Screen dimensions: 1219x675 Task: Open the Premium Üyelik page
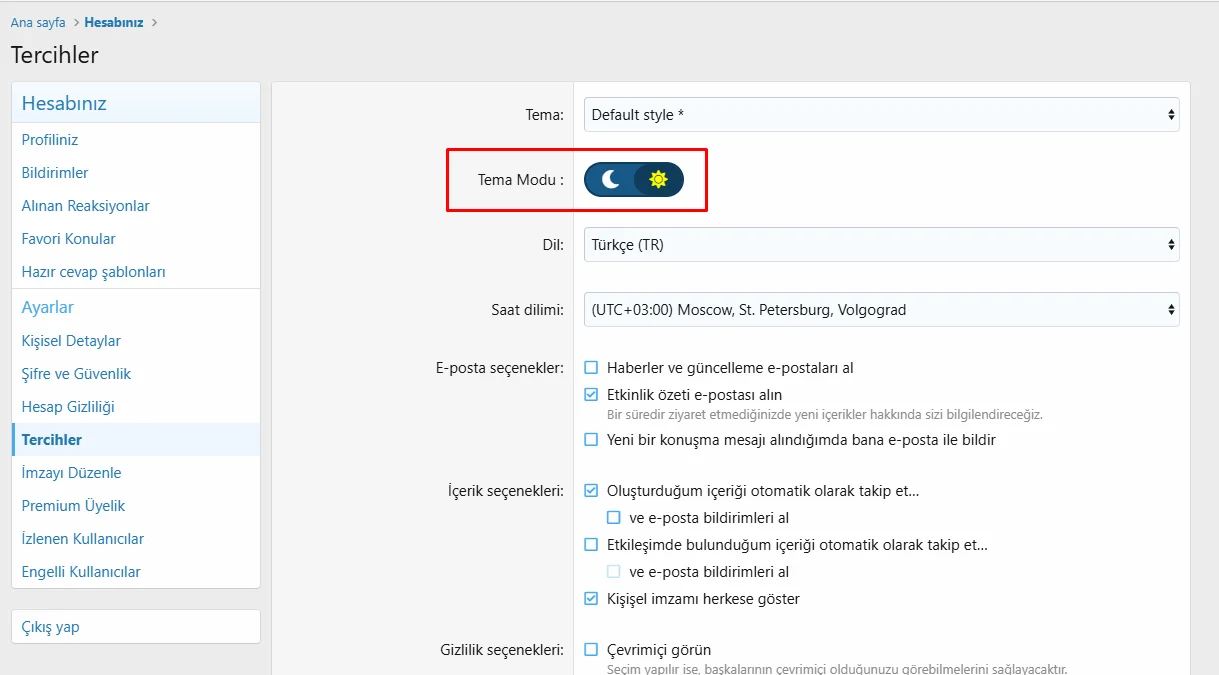[x=73, y=506]
